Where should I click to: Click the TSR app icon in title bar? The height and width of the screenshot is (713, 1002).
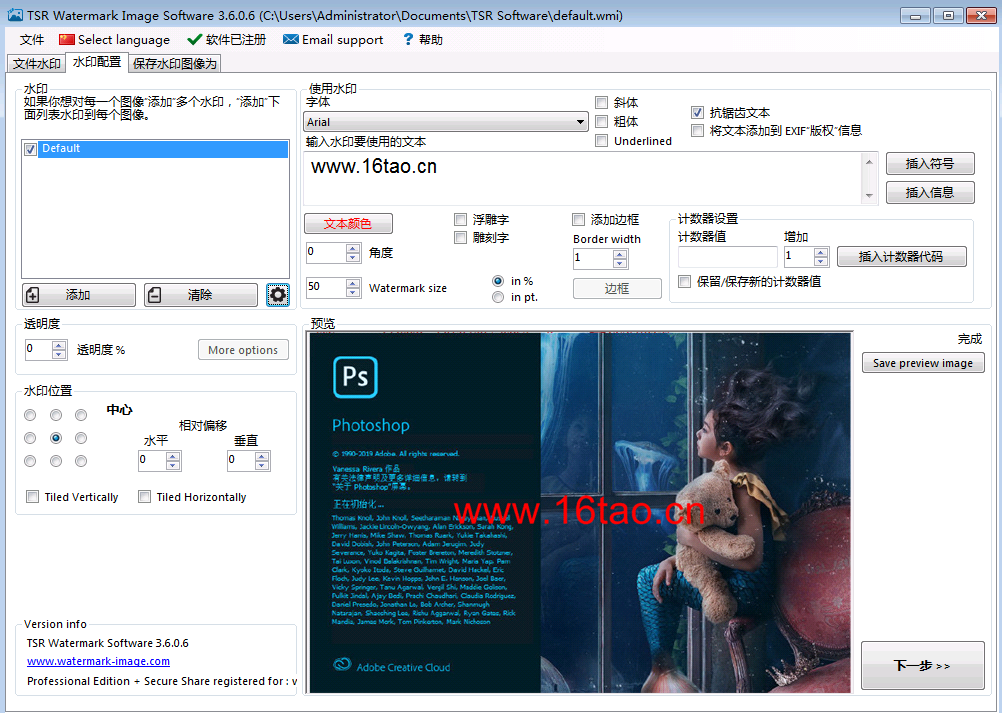click(x=14, y=15)
